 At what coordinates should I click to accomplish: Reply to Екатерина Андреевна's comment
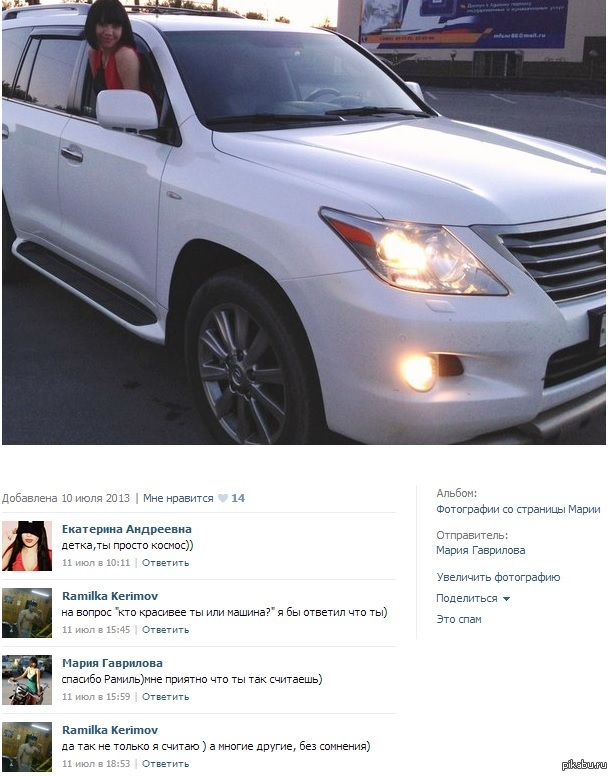165,563
